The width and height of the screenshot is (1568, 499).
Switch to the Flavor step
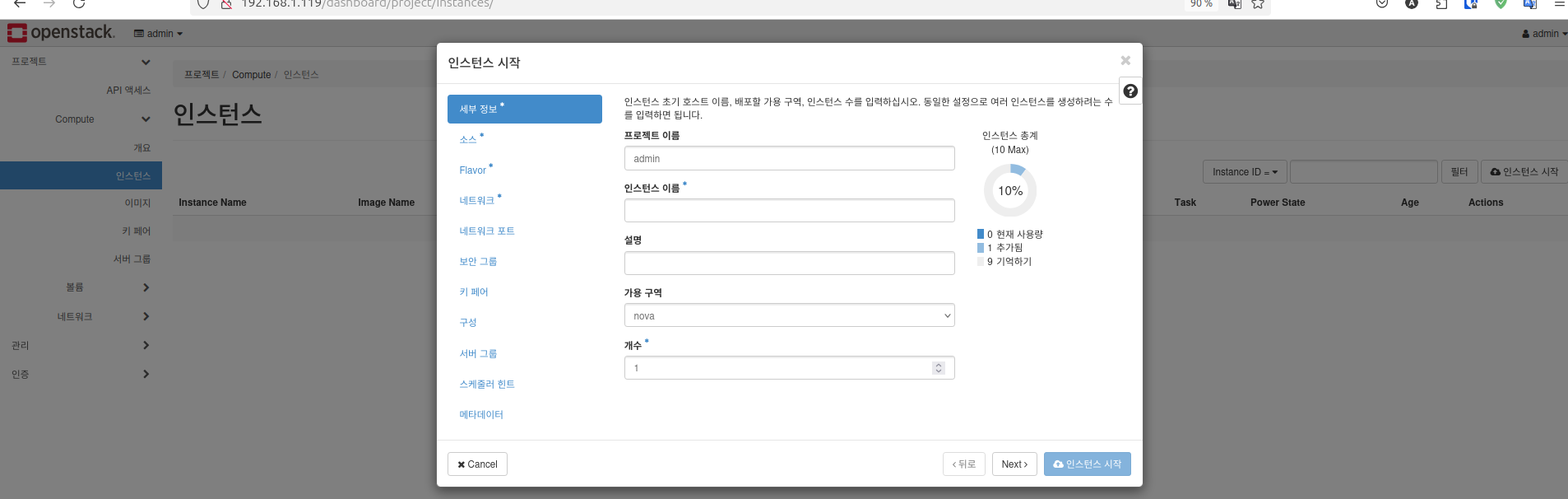click(472, 170)
